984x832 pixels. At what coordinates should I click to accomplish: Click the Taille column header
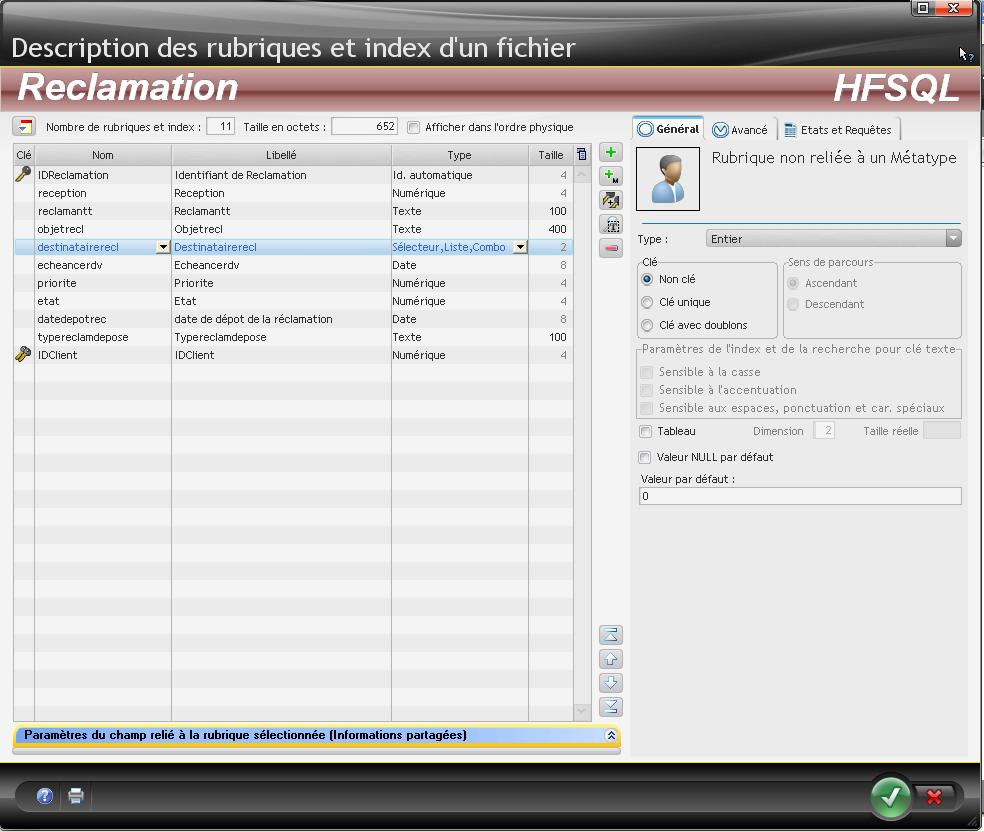click(x=550, y=155)
